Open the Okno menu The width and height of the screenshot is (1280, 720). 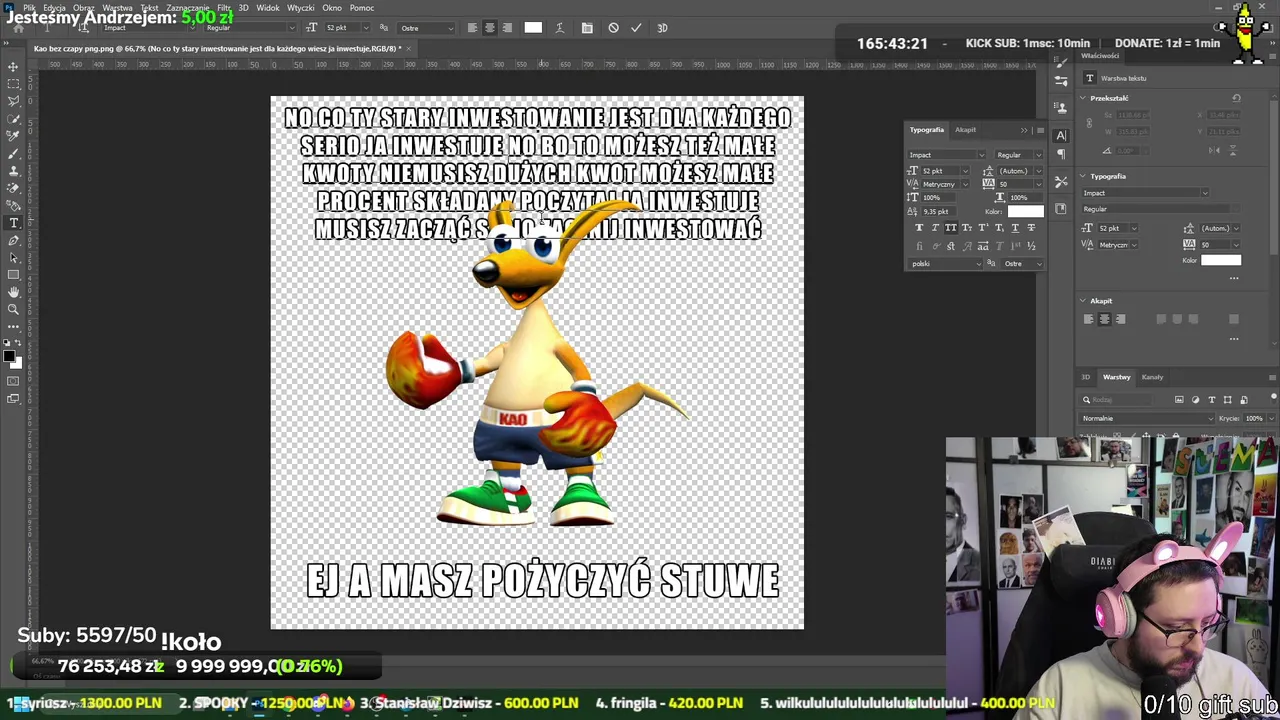pos(331,8)
